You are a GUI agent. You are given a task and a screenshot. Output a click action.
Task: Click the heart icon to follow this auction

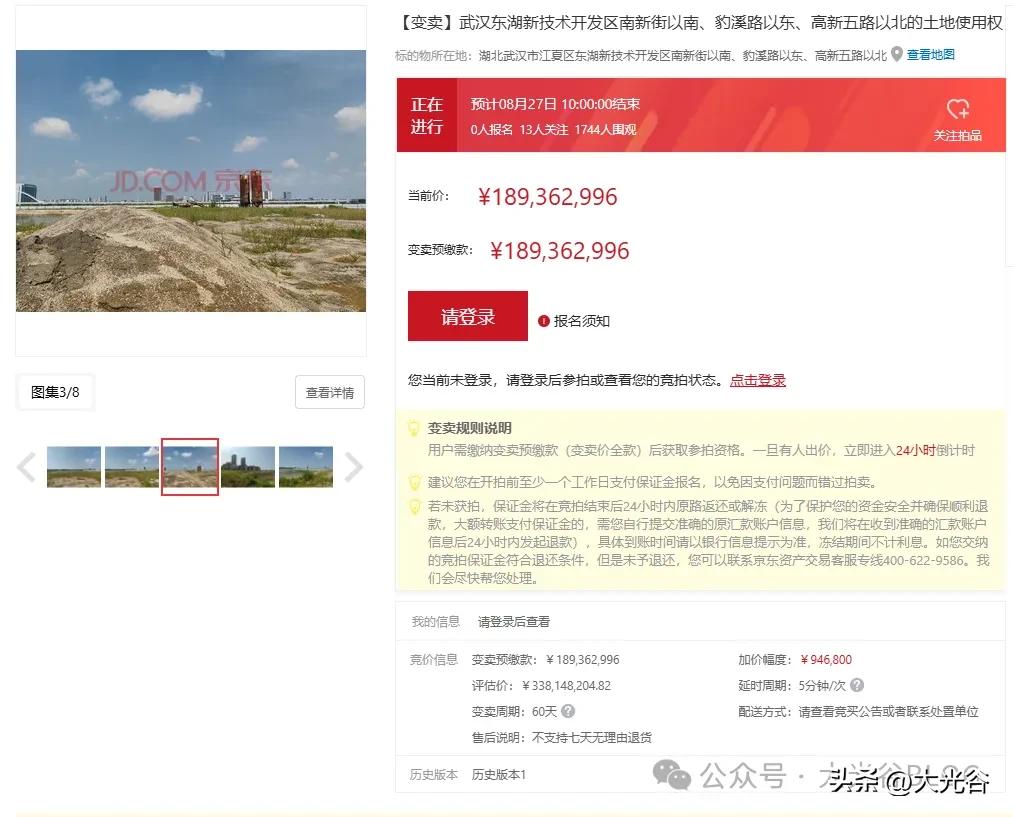[957, 109]
